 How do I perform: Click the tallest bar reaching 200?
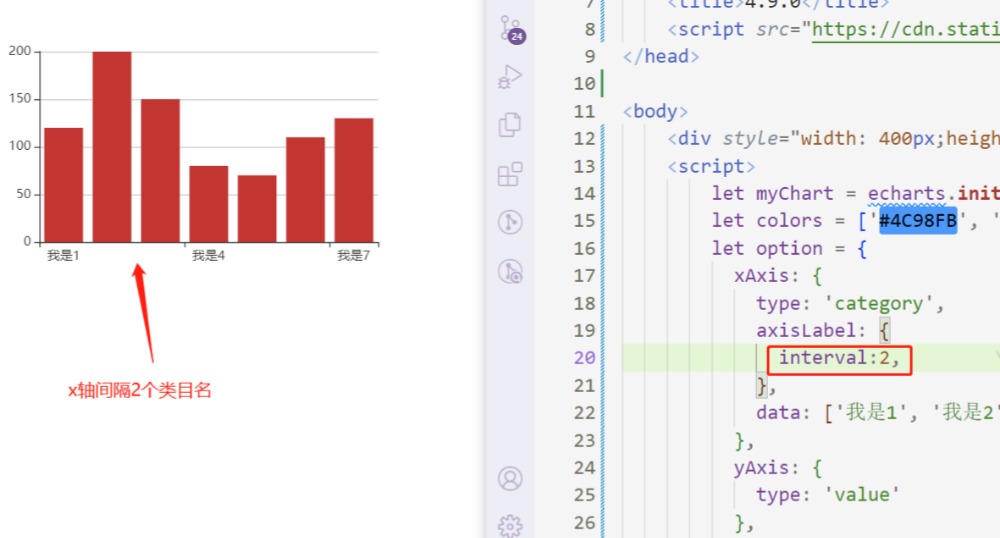click(112, 147)
